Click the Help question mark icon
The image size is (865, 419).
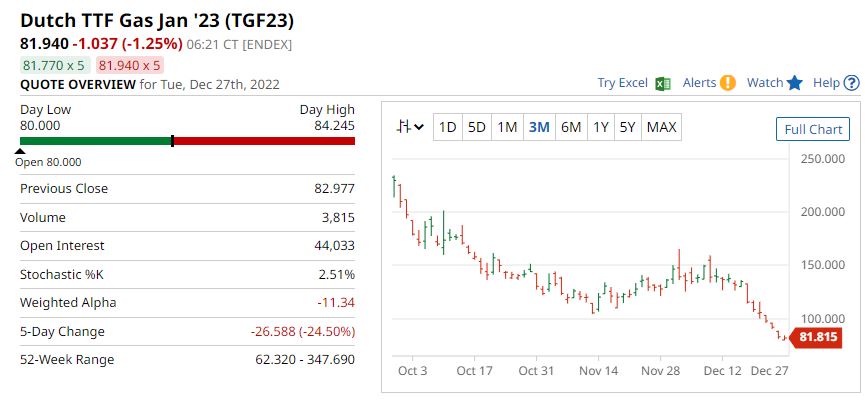(x=850, y=83)
